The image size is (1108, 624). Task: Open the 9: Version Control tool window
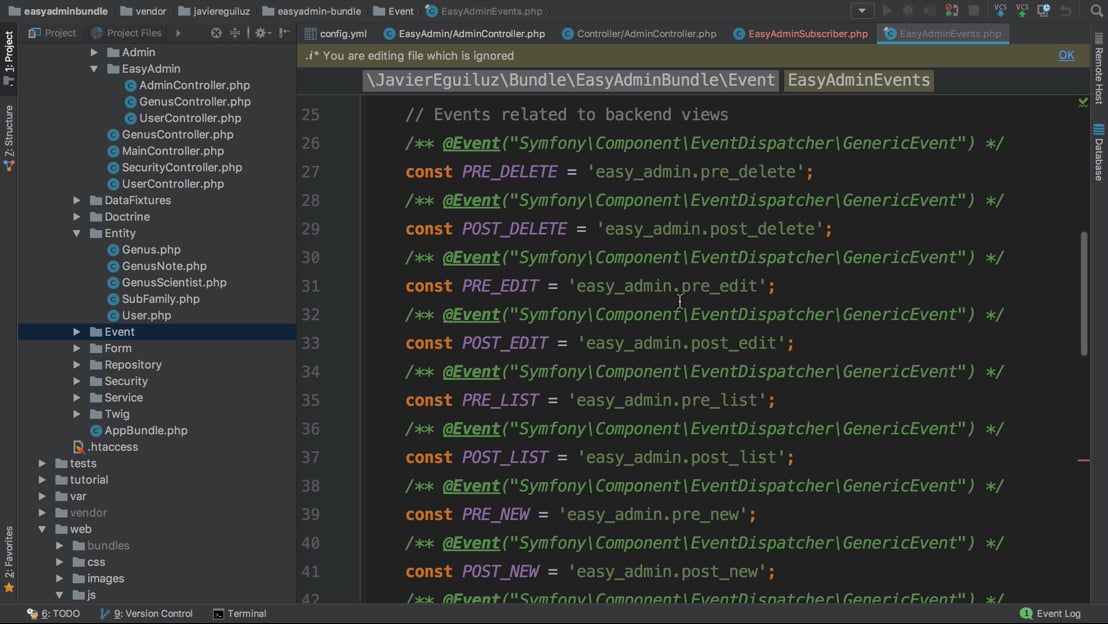[x=146, y=613]
